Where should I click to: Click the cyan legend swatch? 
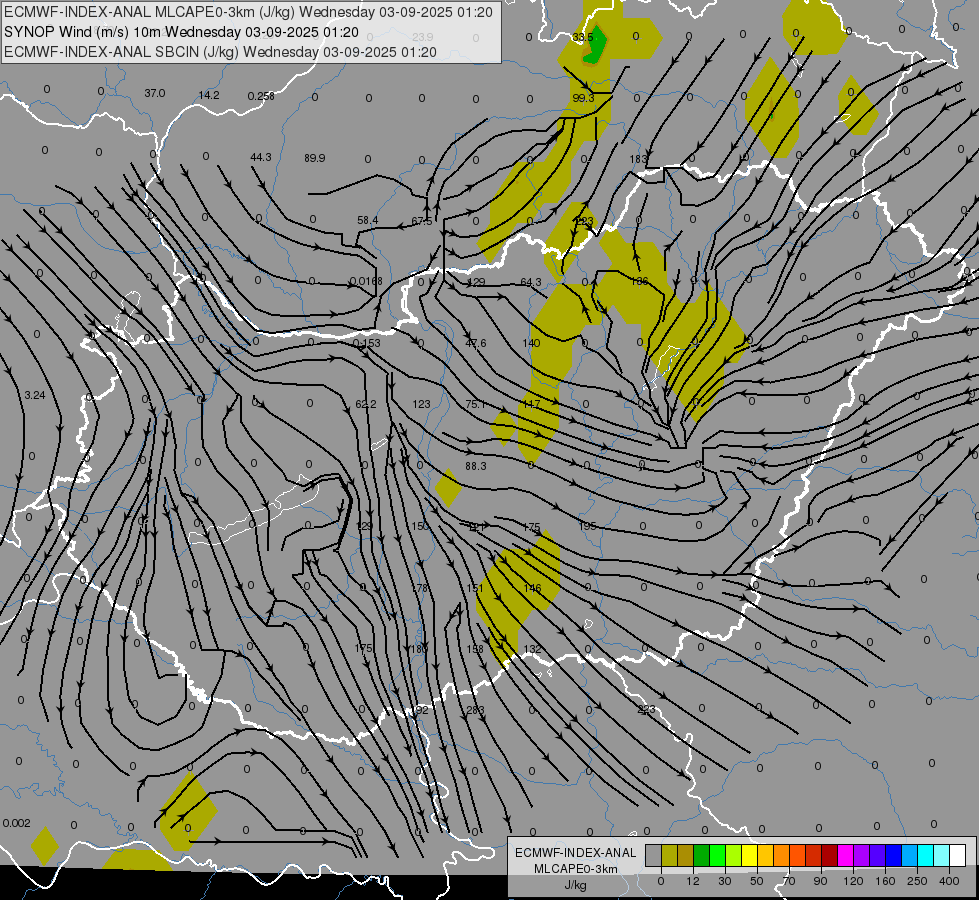click(925, 856)
